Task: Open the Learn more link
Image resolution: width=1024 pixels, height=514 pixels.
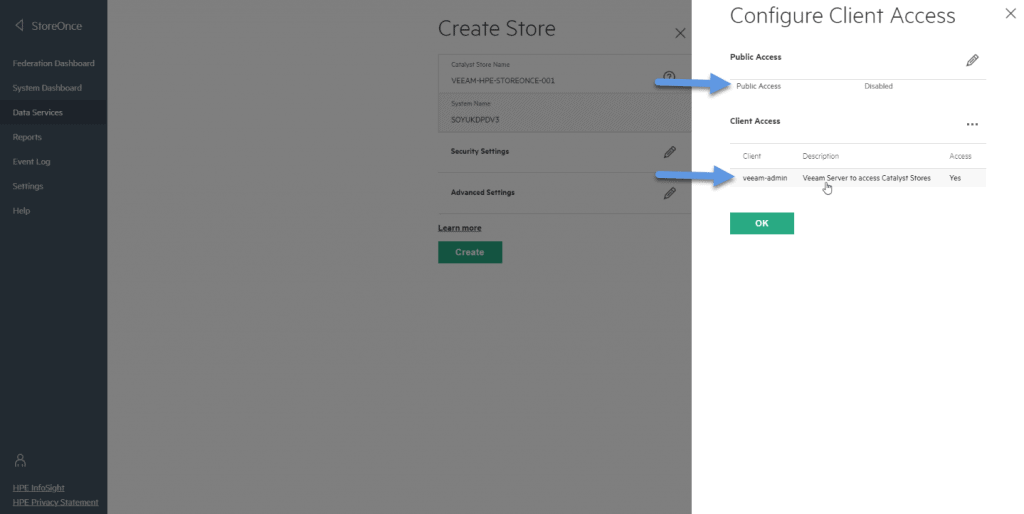Action: 460,228
